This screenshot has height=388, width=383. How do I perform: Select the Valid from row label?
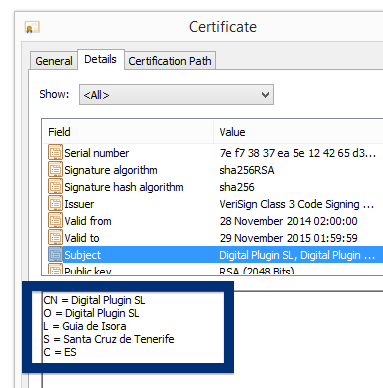[88, 221]
